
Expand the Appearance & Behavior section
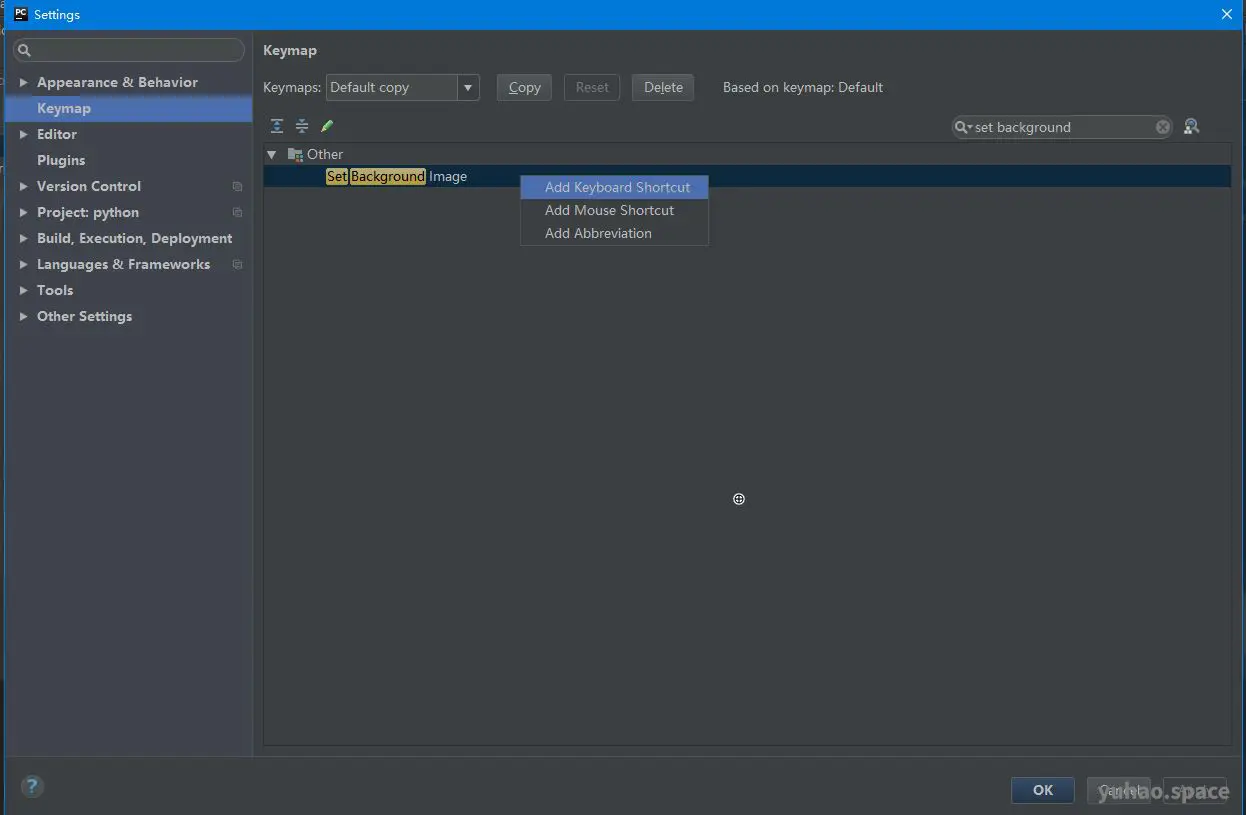pos(23,82)
